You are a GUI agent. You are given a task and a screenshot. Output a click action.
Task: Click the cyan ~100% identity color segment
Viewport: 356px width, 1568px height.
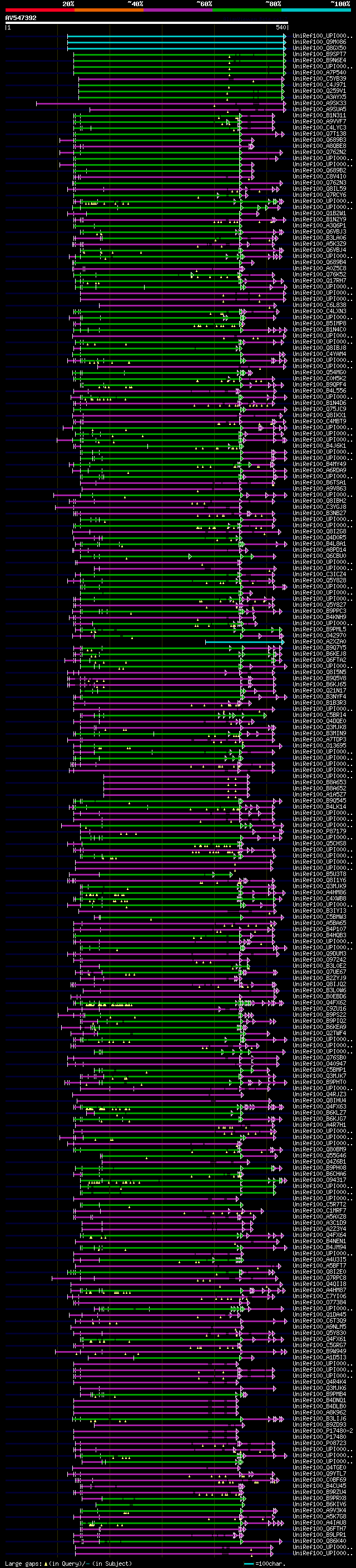(317, 10)
